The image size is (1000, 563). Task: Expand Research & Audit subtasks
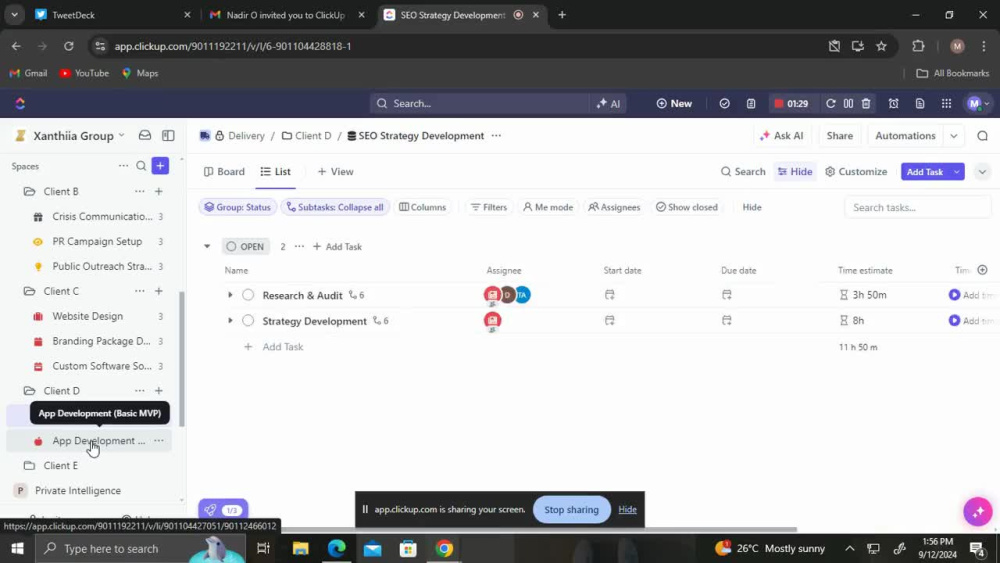230,295
